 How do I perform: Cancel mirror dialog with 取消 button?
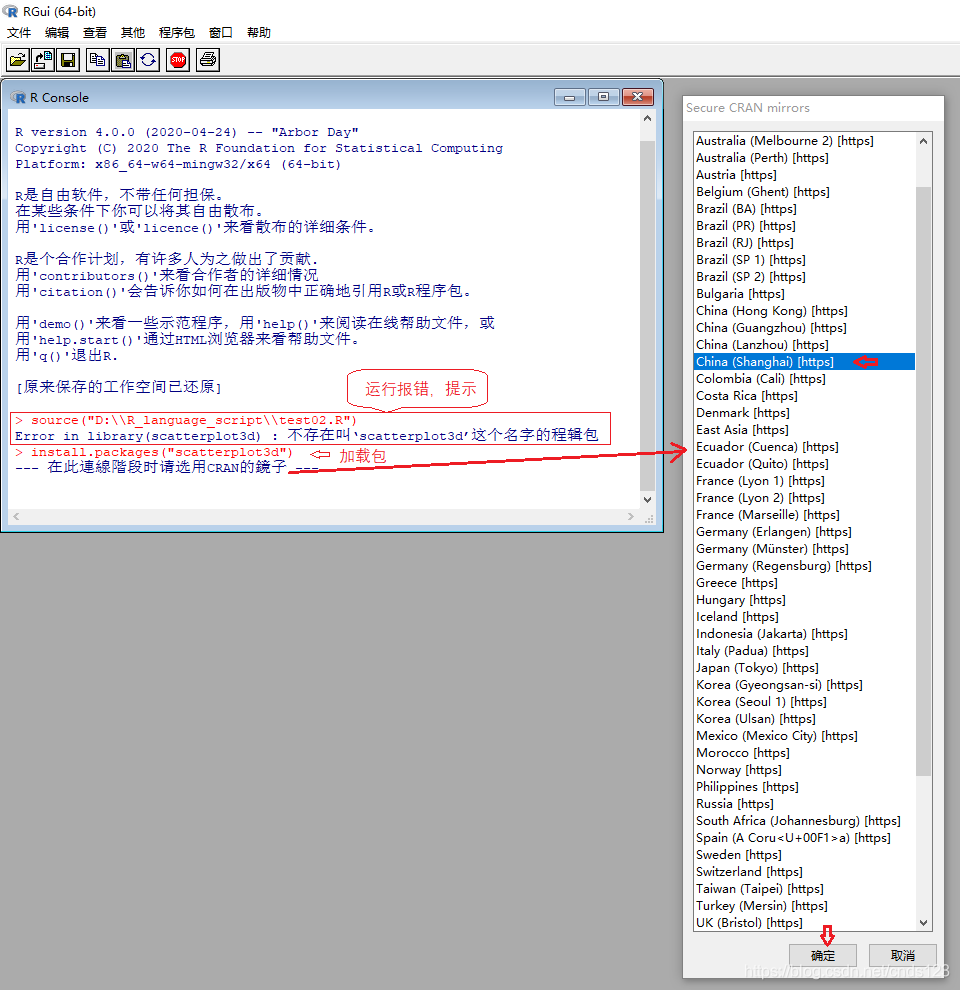(903, 955)
